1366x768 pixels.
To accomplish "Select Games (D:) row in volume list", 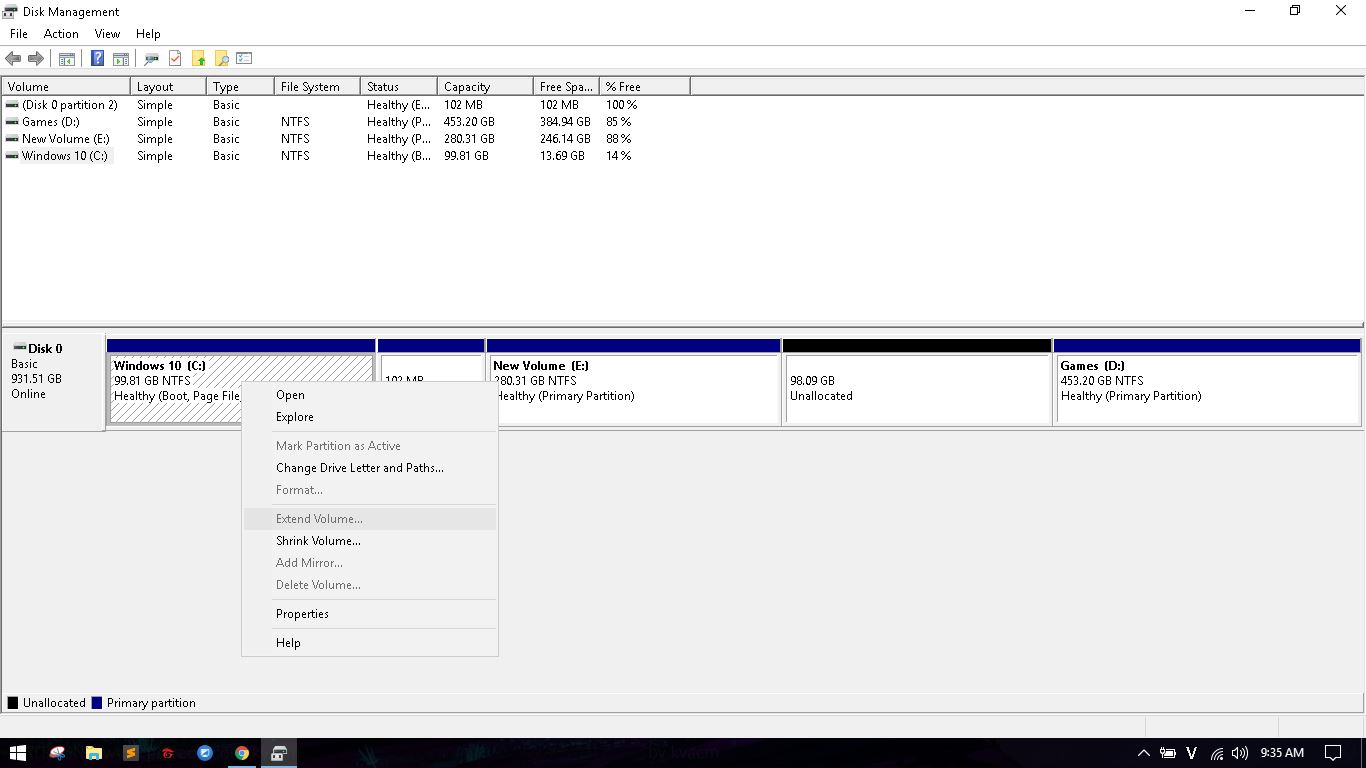I will pyautogui.click(x=51, y=122).
